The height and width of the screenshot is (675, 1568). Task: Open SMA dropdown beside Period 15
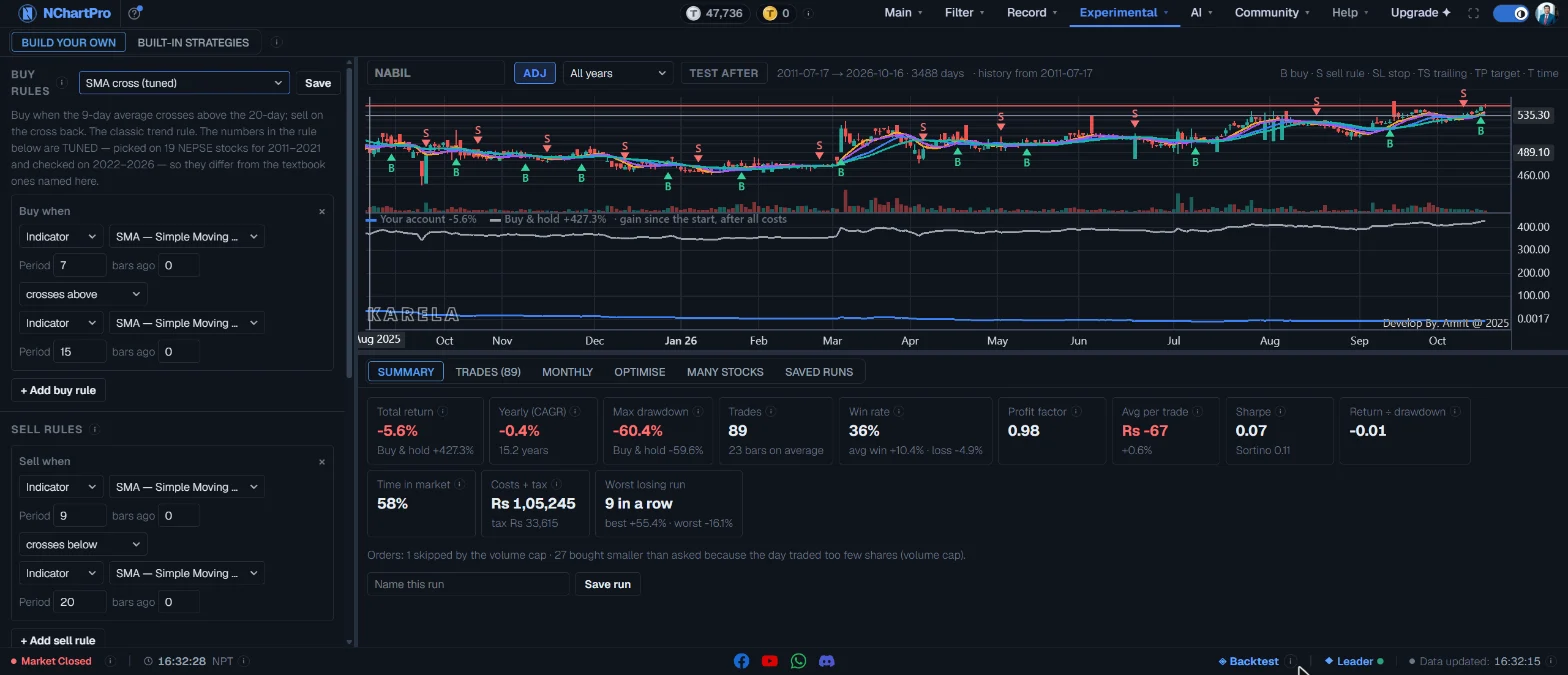186,323
